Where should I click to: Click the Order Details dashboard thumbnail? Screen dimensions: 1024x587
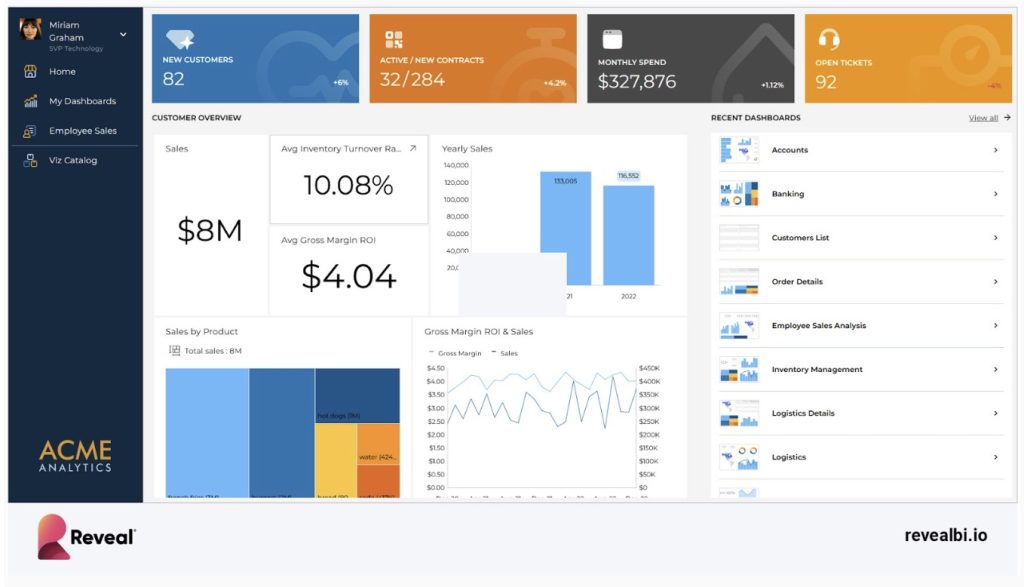coord(739,282)
